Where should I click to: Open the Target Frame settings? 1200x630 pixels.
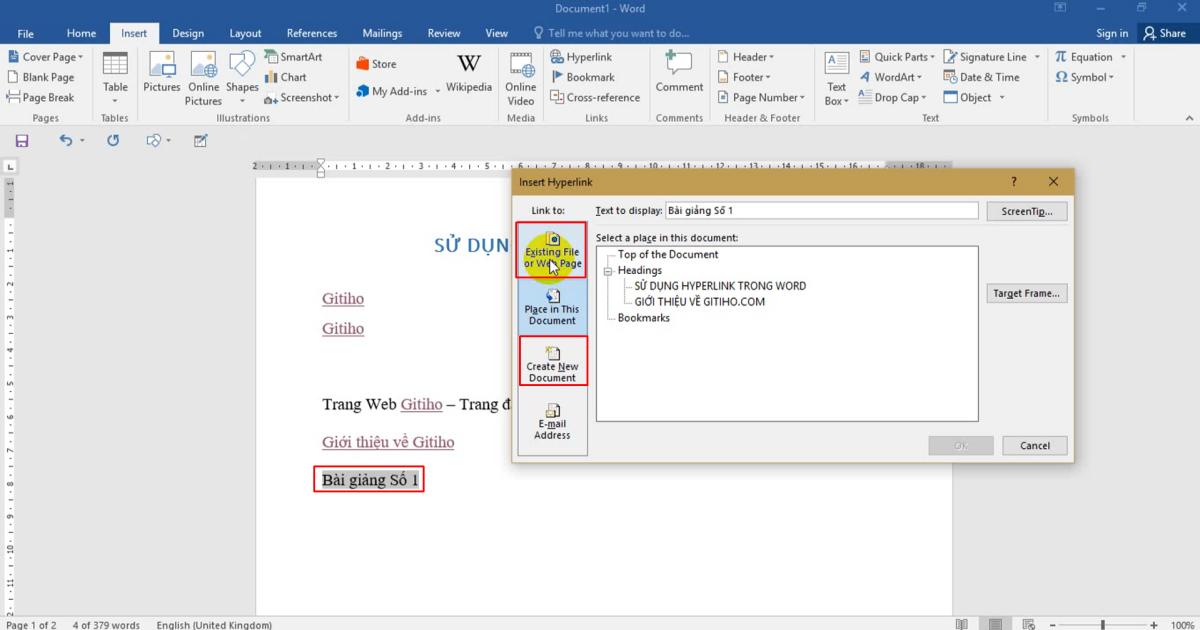click(x=1026, y=292)
